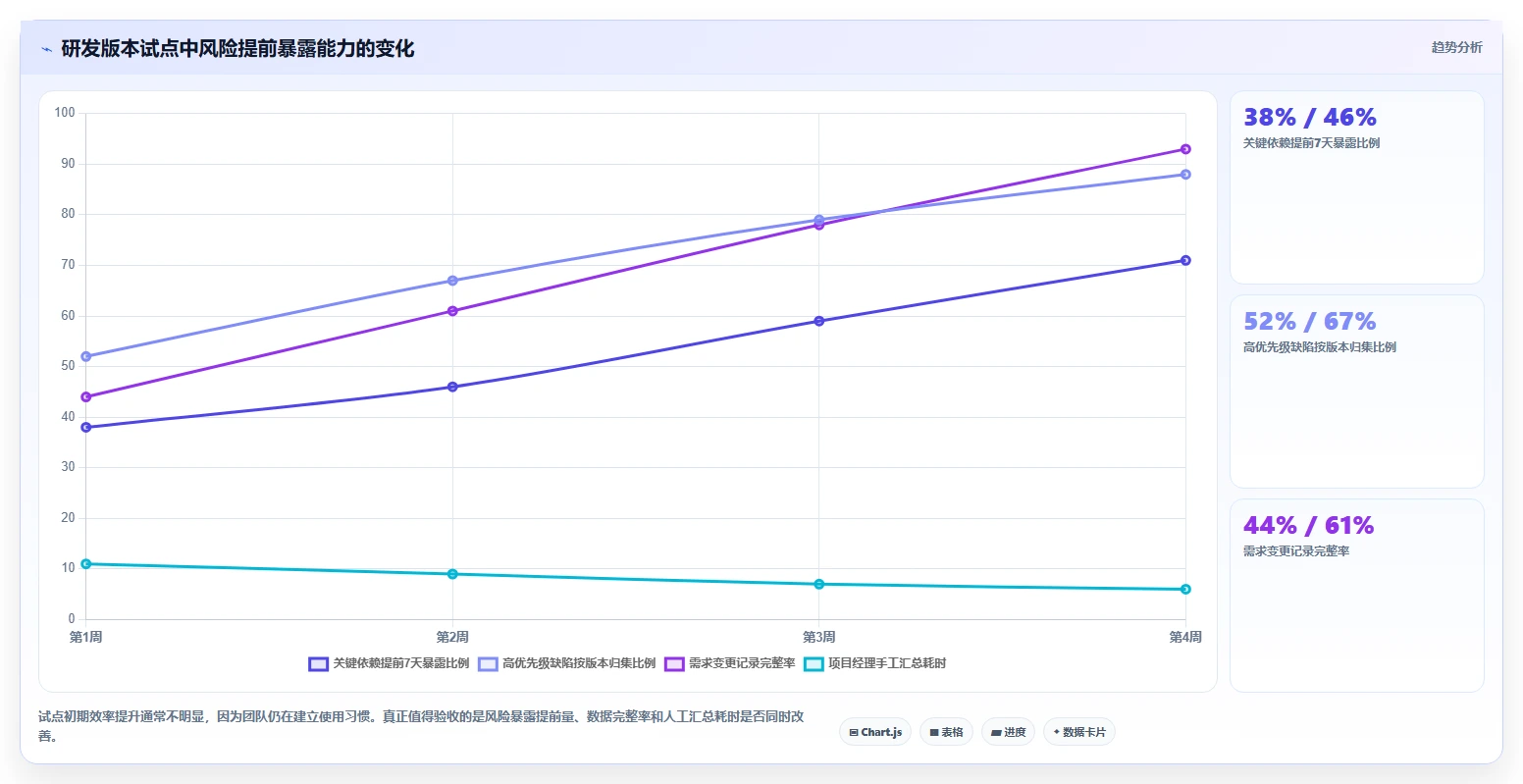The width and height of the screenshot is (1523, 784).
Task: Click the 第4周 x-axis label
Action: (x=1185, y=638)
